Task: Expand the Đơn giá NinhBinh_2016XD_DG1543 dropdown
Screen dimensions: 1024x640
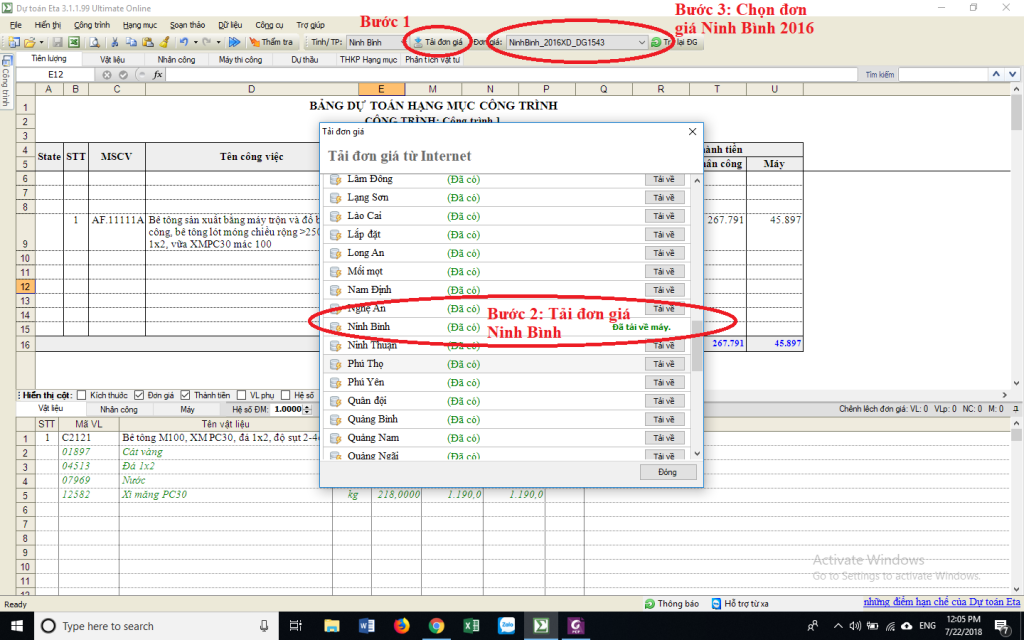Action: [x=640, y=43]
